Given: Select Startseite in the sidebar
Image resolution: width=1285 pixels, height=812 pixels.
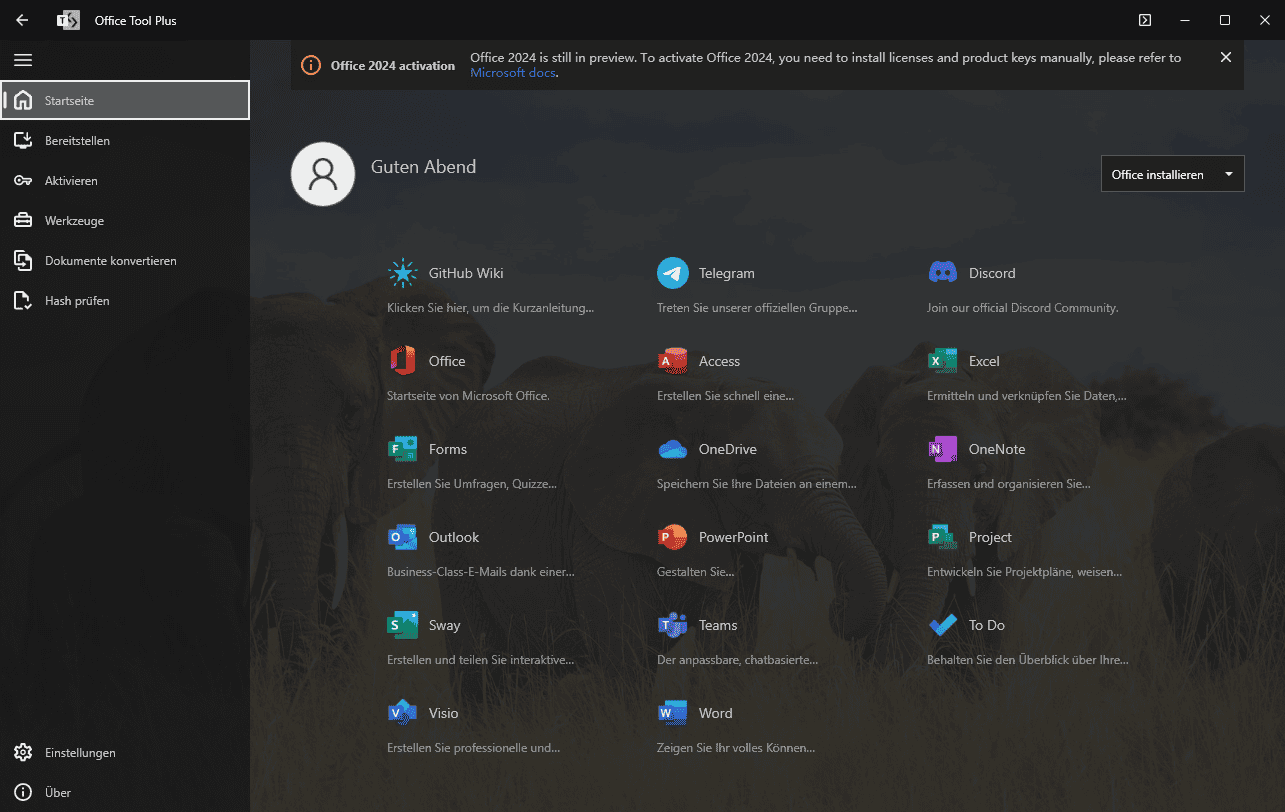Looking at the screenshot, I should point(125,100).
